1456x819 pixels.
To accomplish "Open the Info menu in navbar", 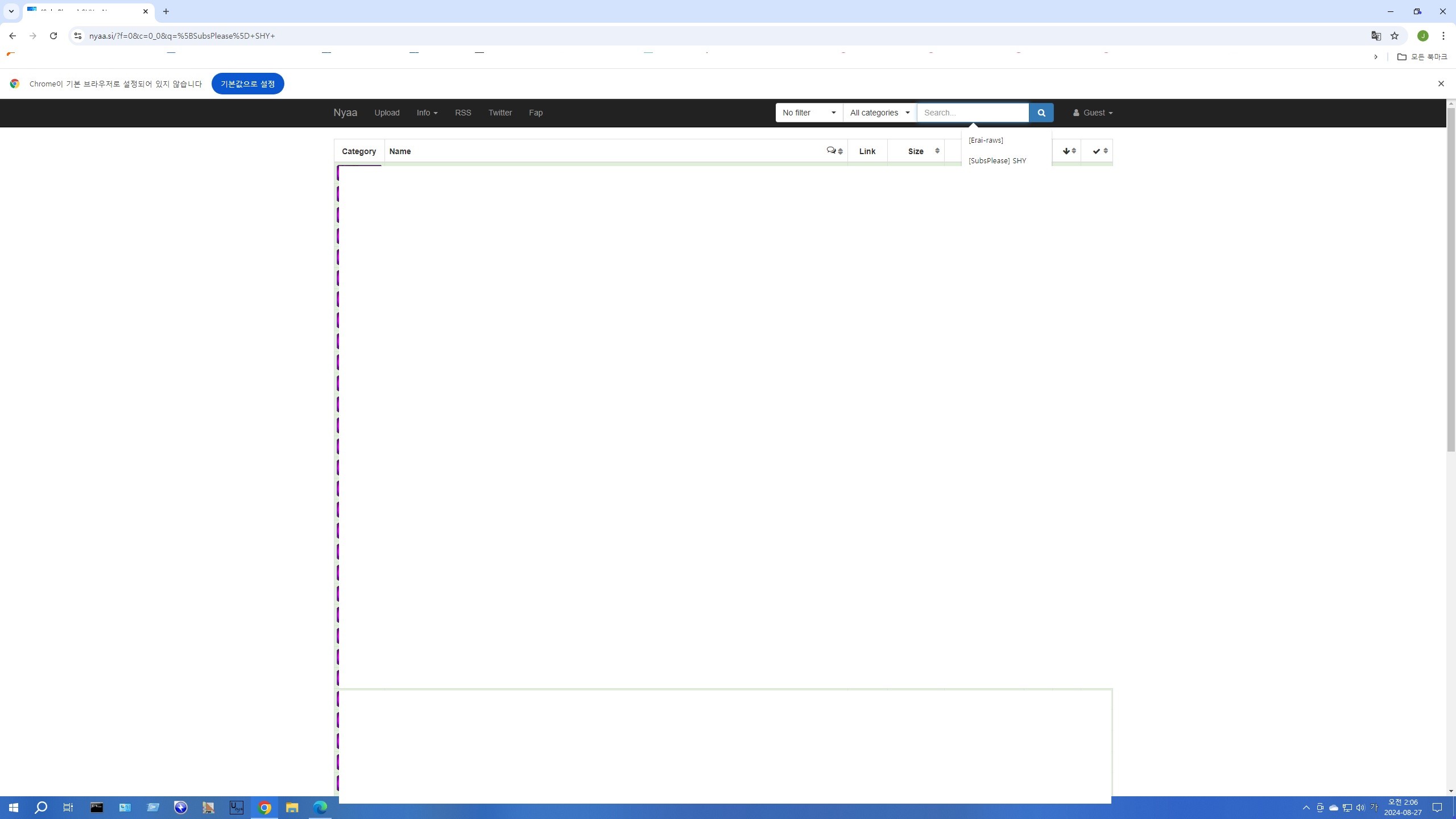I will [x=427, y=113].
